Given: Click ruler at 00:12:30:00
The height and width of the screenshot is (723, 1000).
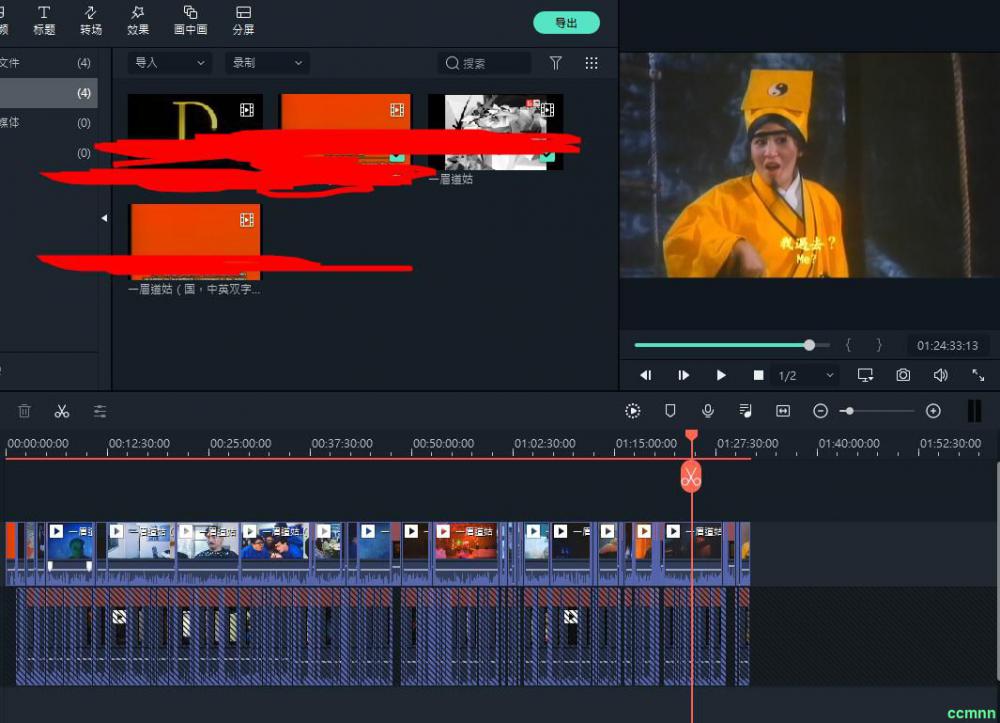Looking at the screenshot, I should click(x=139, y=443).
